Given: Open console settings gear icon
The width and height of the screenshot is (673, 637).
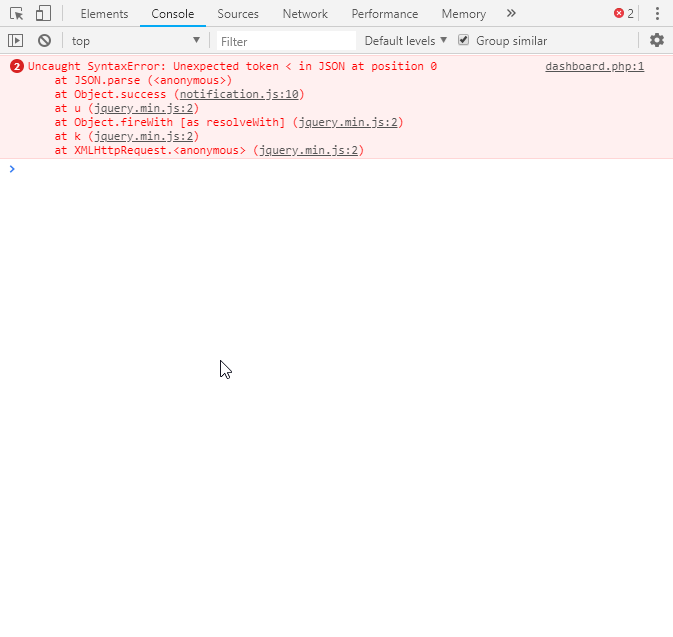Looking at the screenshot, I should [x=657, y=40].
